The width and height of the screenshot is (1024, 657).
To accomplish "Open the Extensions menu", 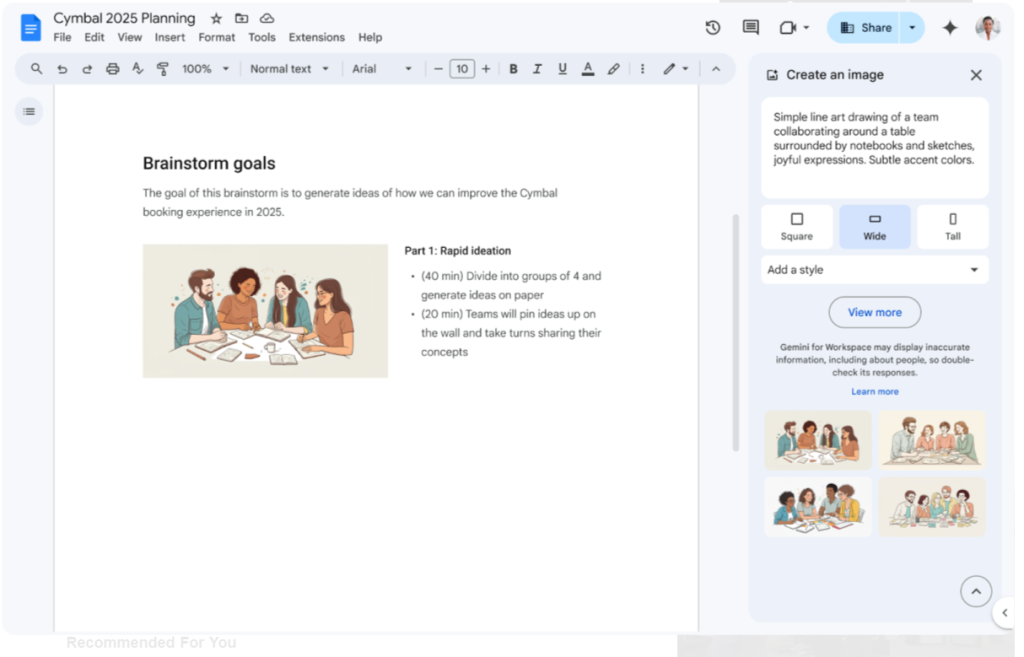I will (x=316, y=37).
